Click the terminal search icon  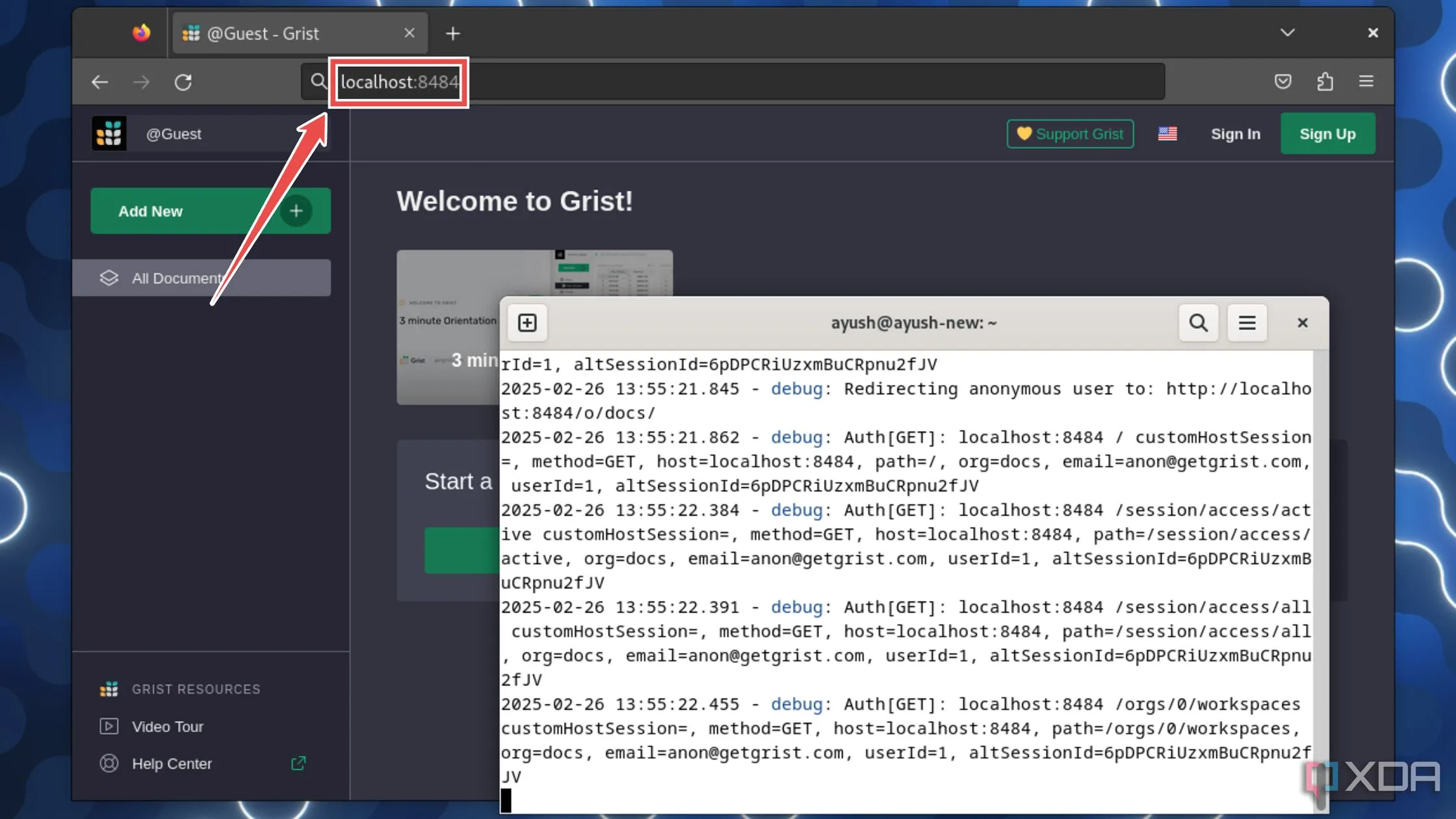pyautogui.click(x=1199, y=322)
